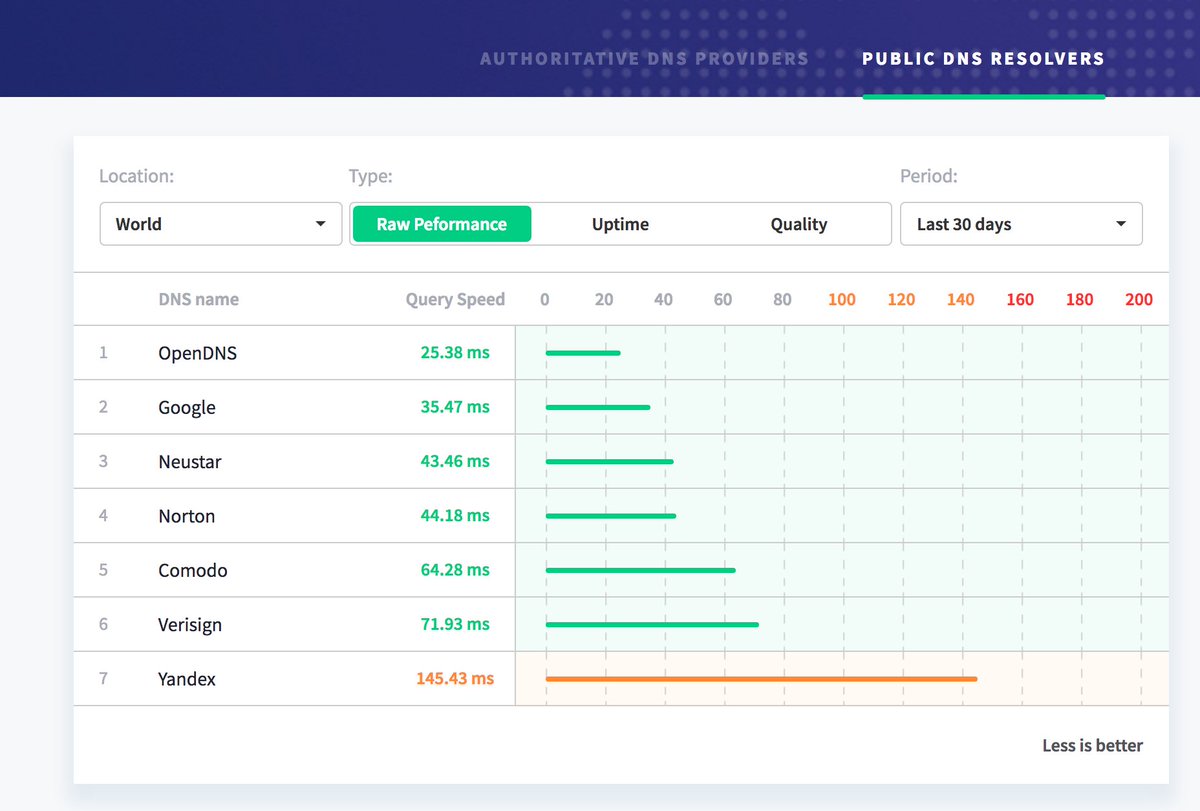Select Raw Peformance type
This screenshot has width=1200, height=811.
pos(442,224)
